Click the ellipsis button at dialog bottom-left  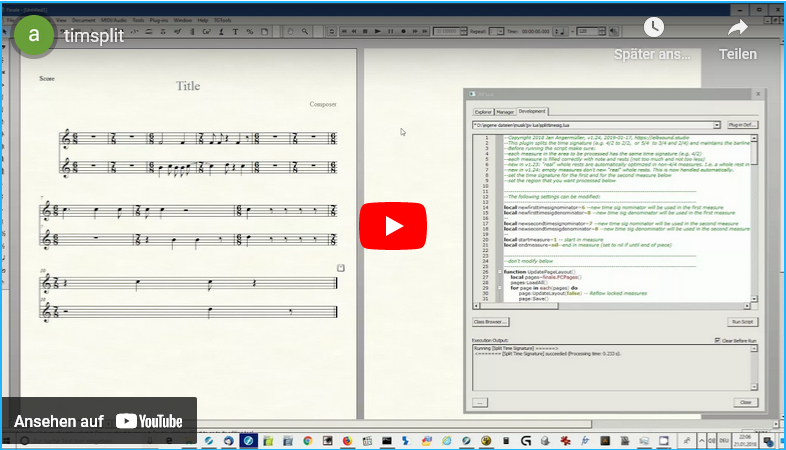click(480, 401)
